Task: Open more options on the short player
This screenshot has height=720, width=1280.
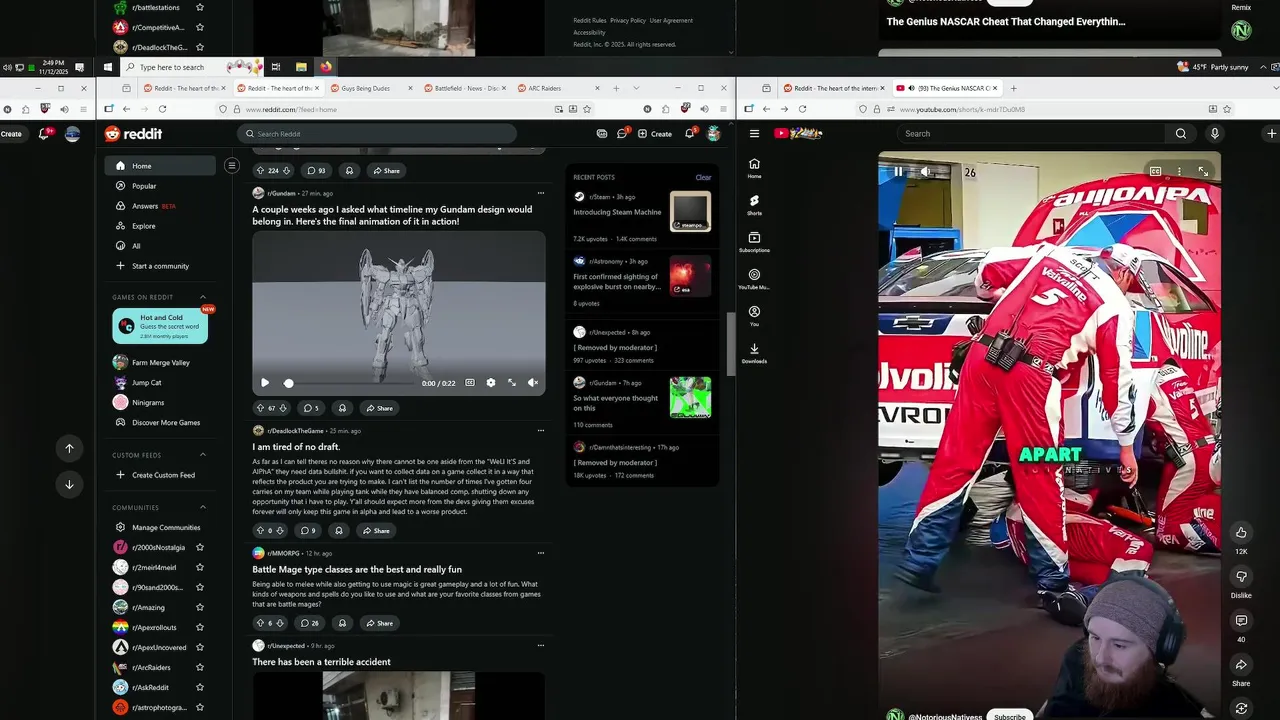Action: pos(1179,172)
